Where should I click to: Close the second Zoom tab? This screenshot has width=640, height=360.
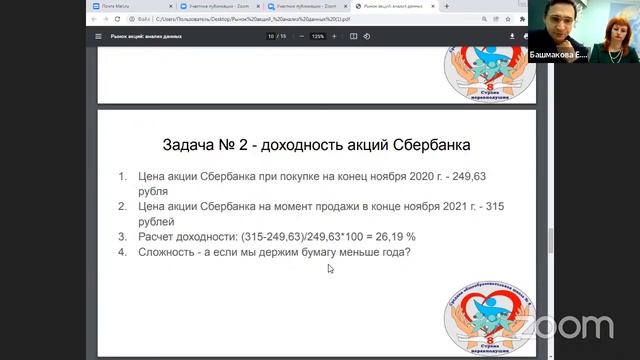tap(346, 6)
